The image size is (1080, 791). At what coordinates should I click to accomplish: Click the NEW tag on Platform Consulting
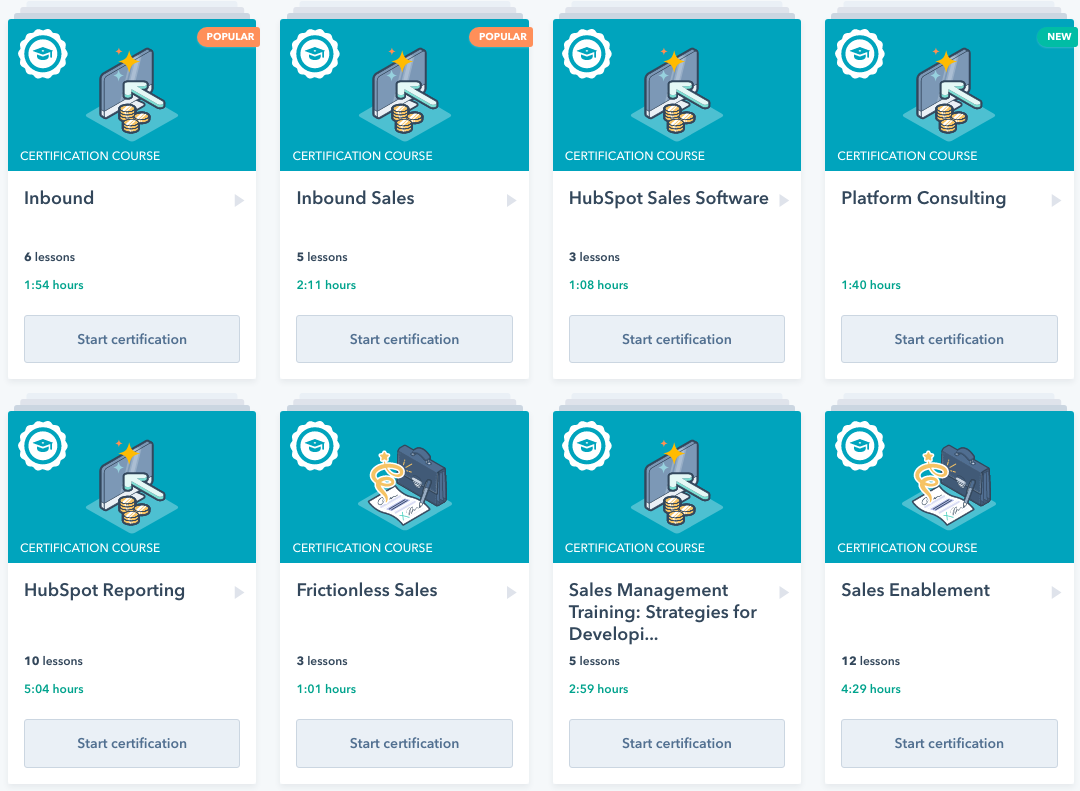(x=1058, y=37)
